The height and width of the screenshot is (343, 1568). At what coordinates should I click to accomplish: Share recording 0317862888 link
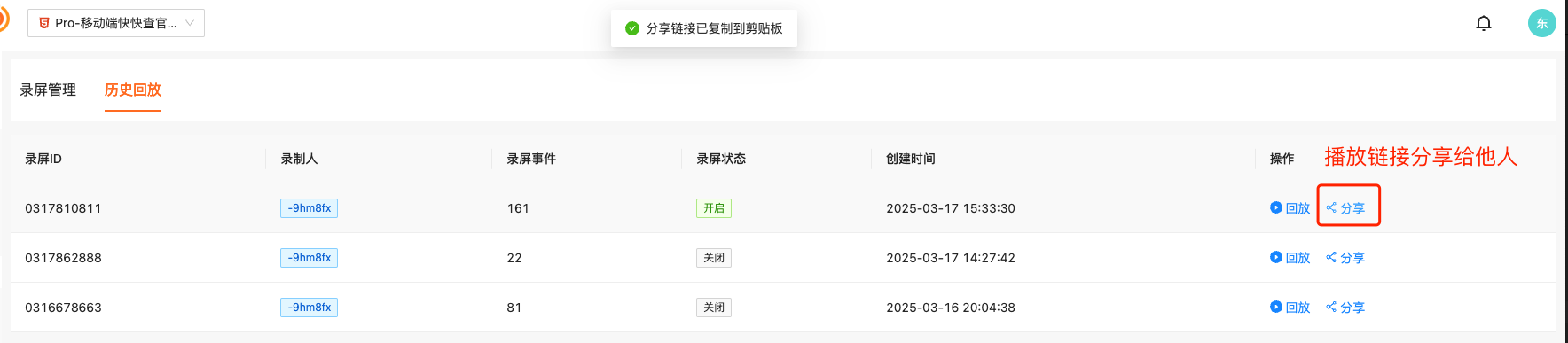(1345, 258)
